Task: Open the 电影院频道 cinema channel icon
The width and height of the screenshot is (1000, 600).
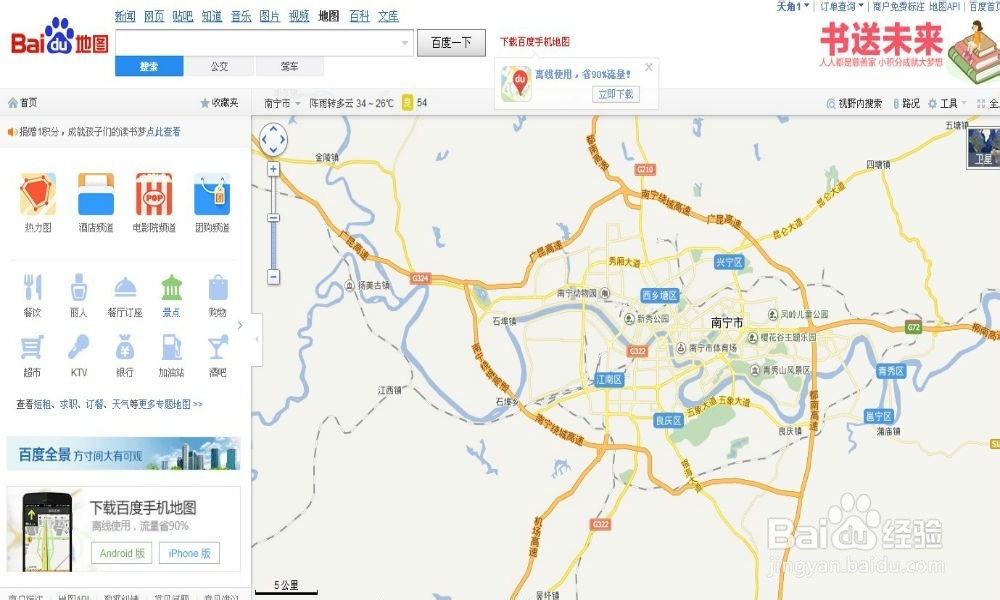Action: tap(154, 194)
